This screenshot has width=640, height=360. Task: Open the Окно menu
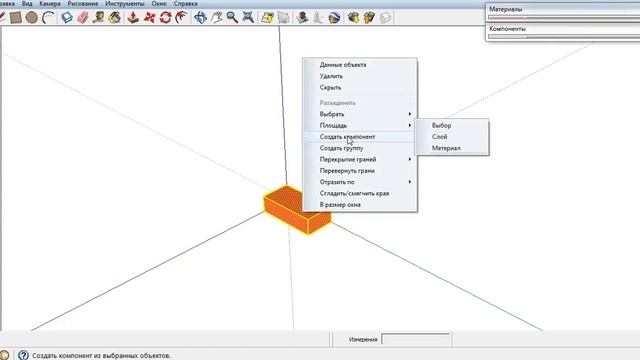[x=159, y=4]
